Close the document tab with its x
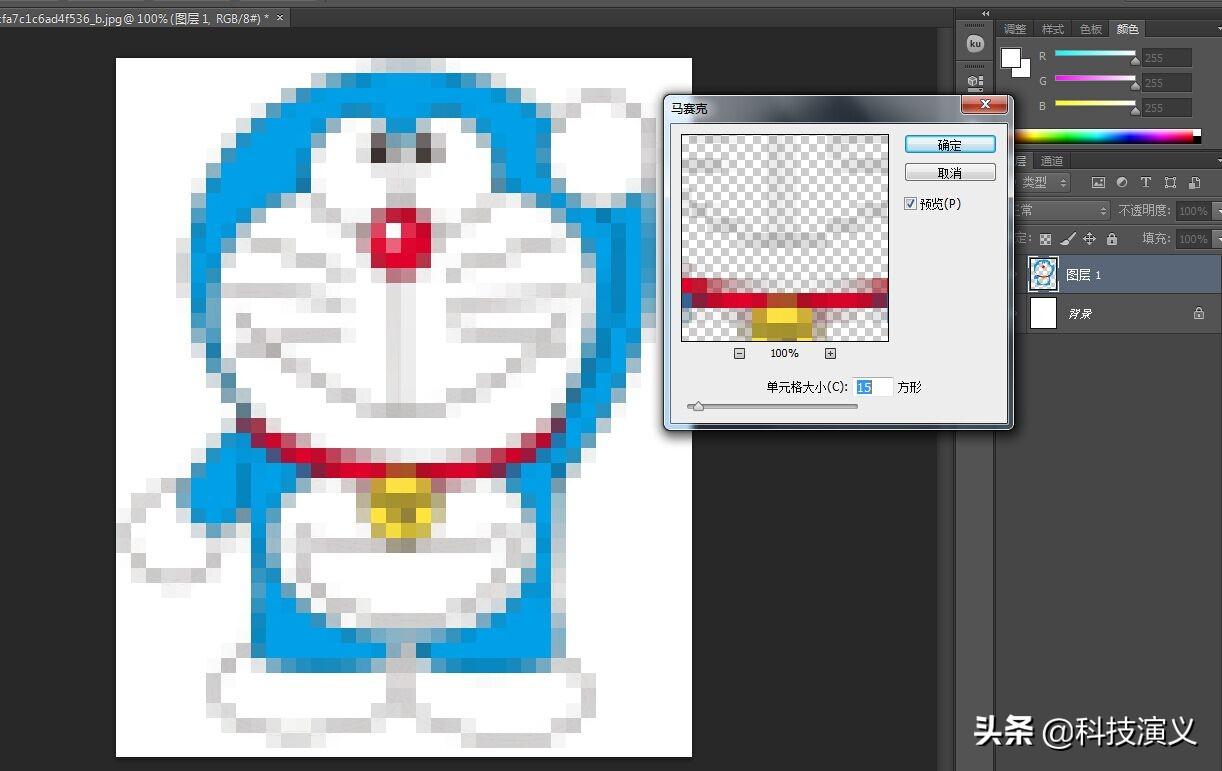Viewport: 1222px width, 771px height. 279,18
